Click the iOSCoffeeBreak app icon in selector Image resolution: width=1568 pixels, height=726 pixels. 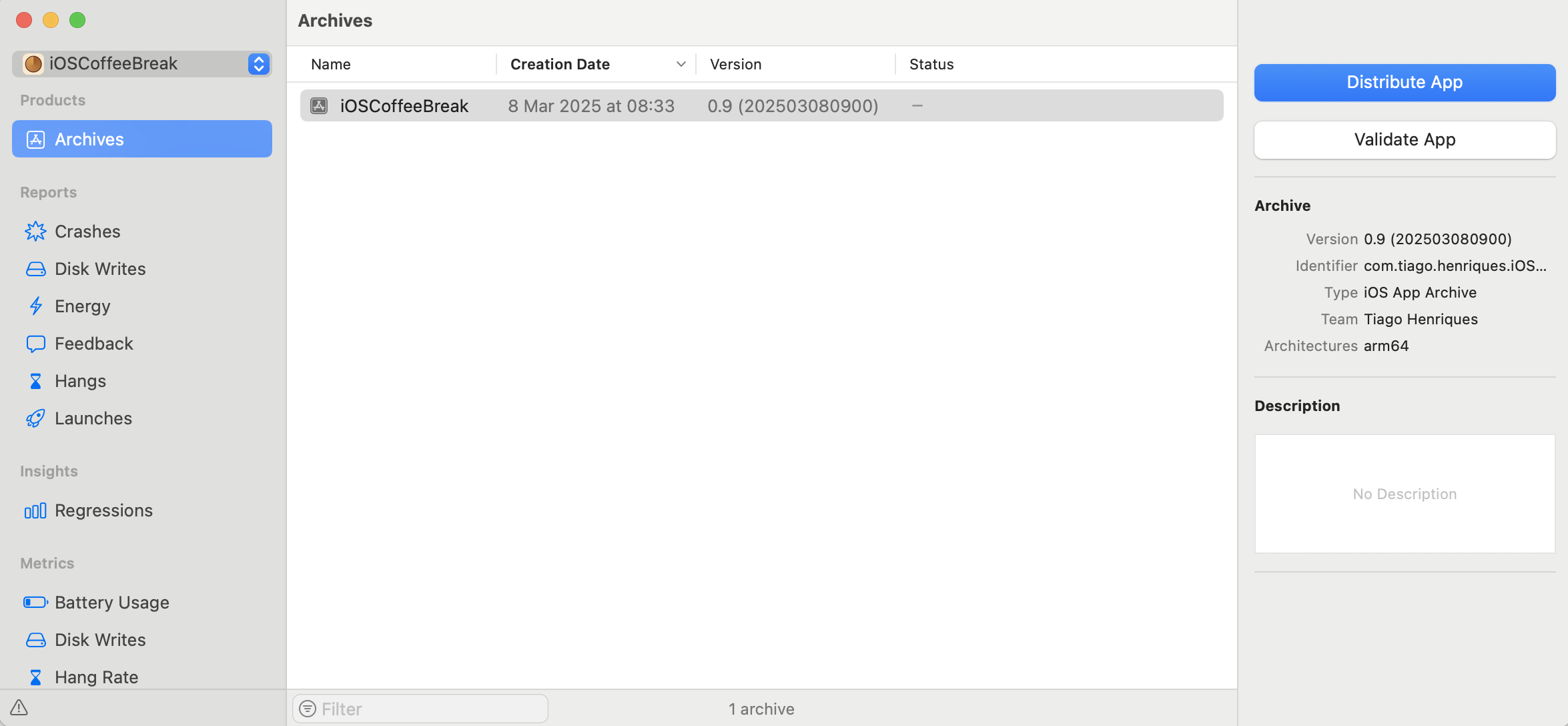pos(33,63)
